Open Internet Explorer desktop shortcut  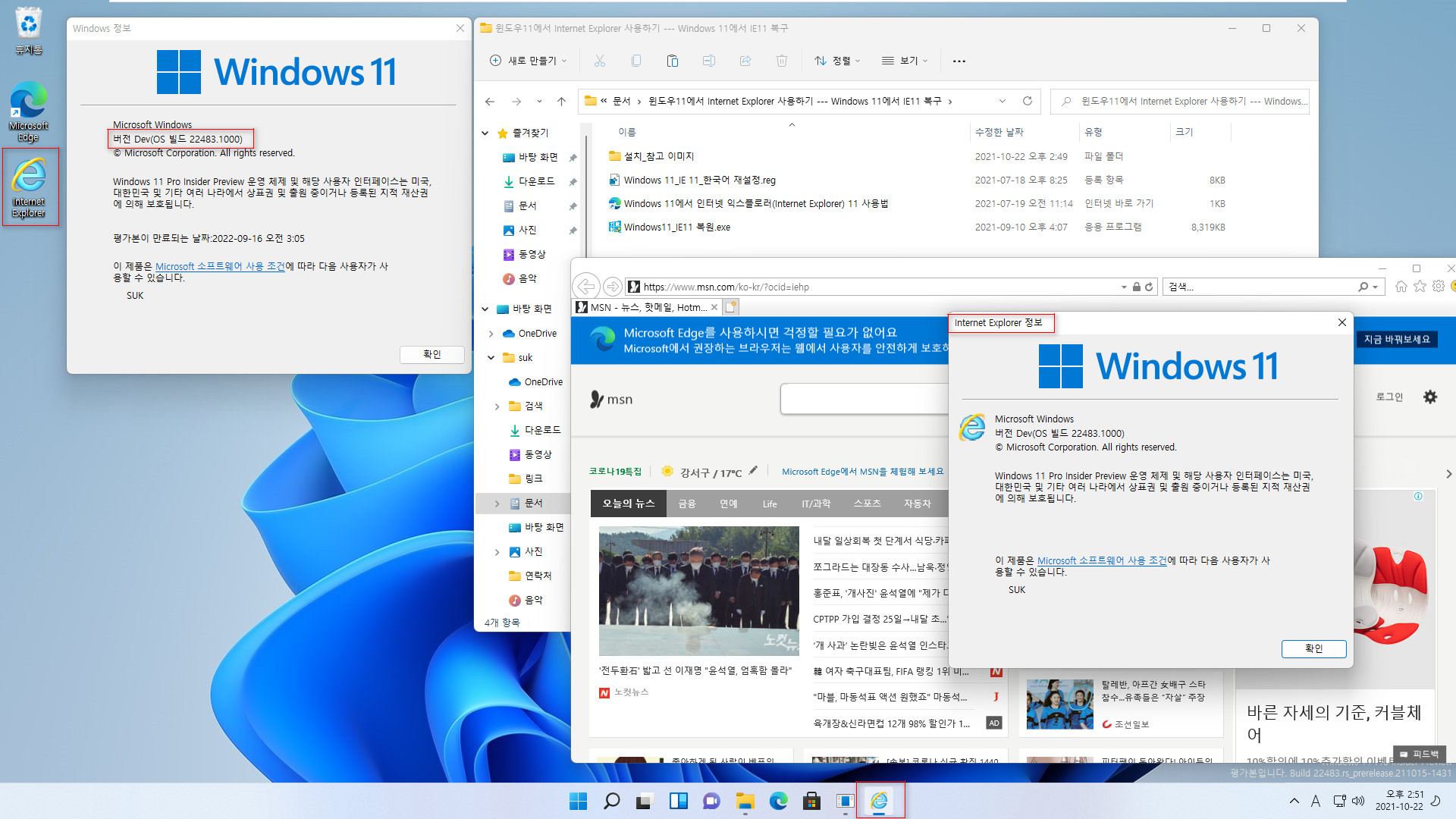[x=29, y=187]
